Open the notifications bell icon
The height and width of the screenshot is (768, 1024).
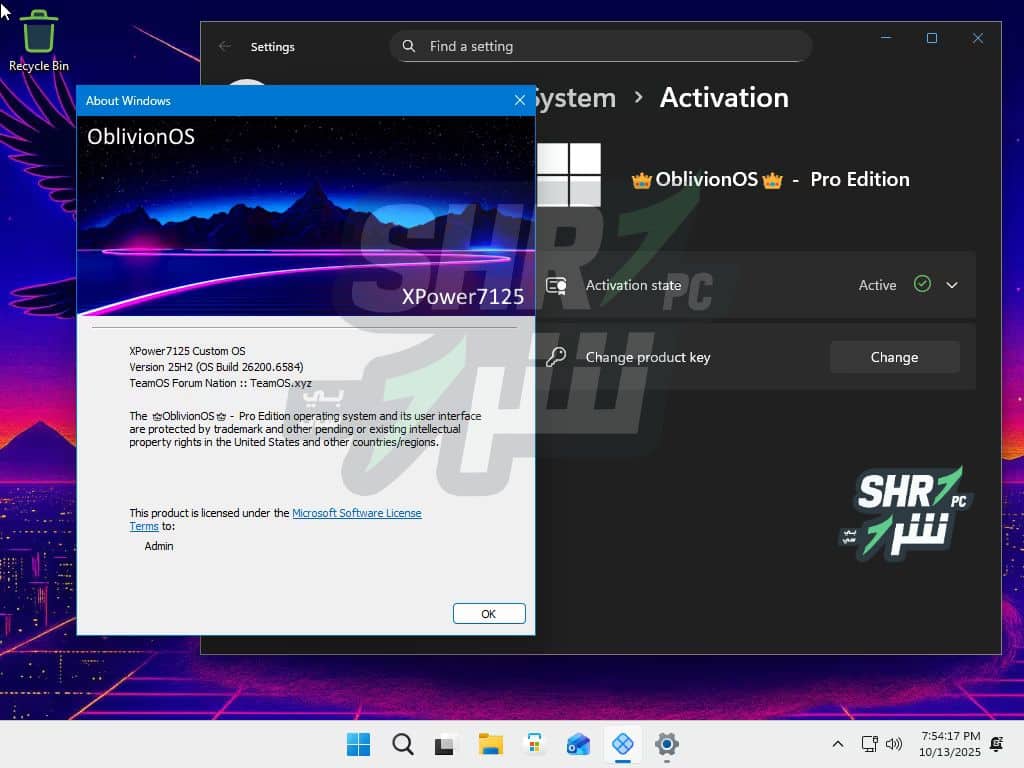[x=996, y=744]
